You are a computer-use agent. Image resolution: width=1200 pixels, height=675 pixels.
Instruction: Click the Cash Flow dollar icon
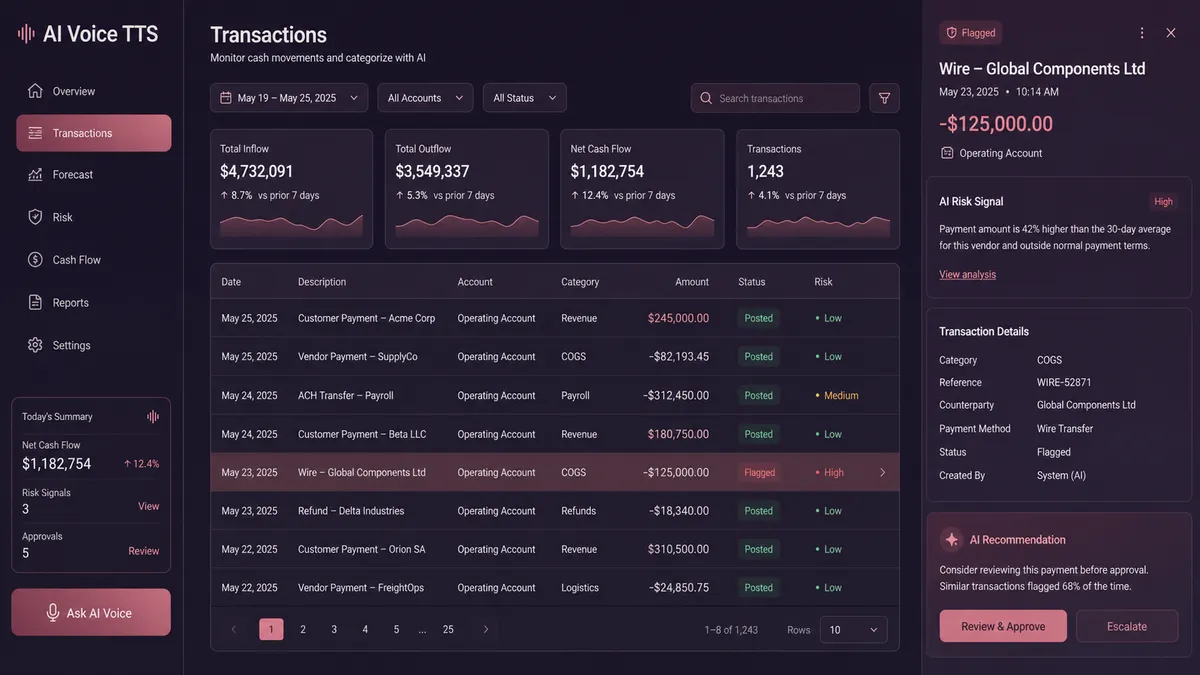[35, 260]
